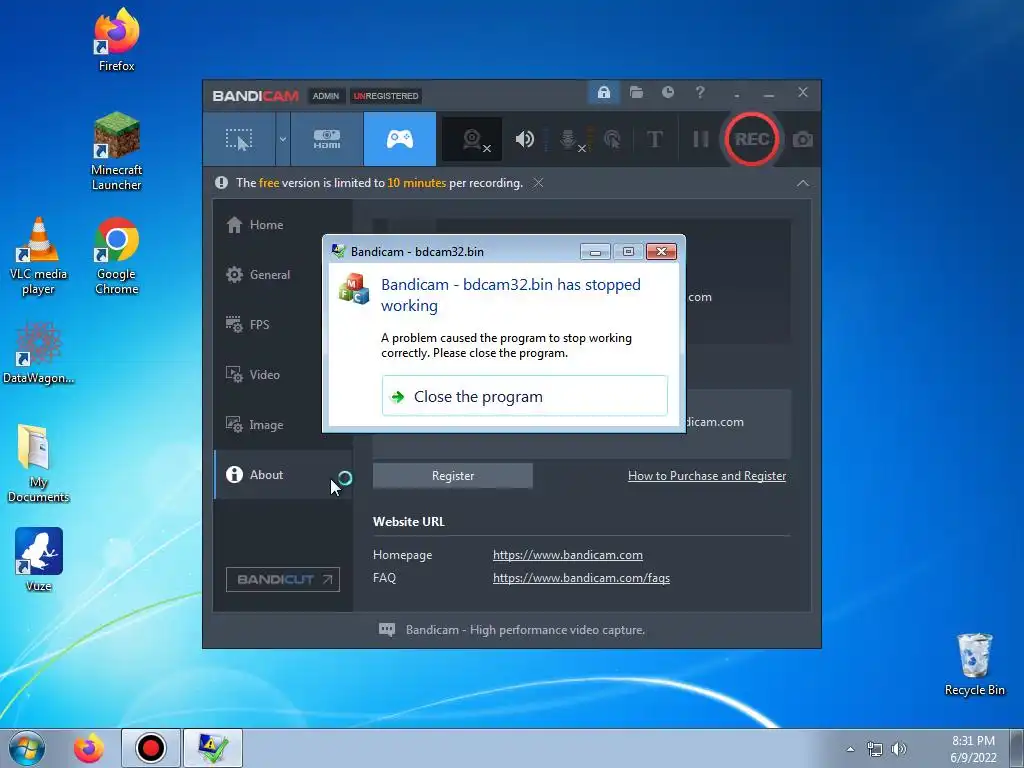This screenshot has height=768, width=1024.
Task: Open the Image settings tab
Action: pyautogui.click(x=283, y=424)
